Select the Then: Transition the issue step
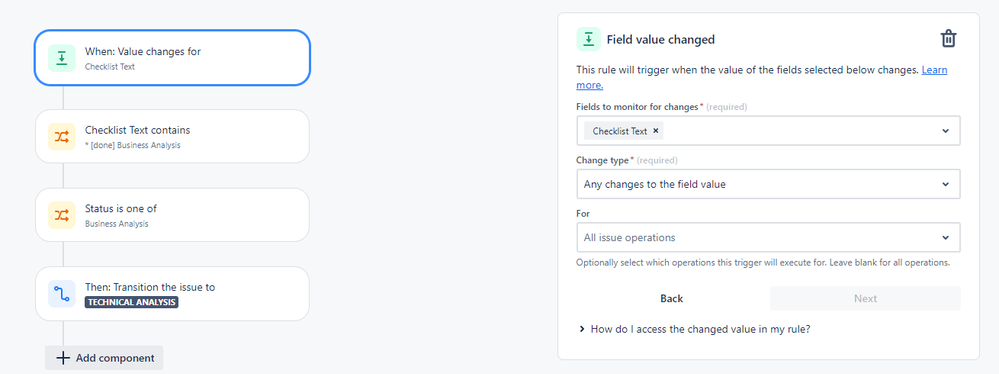The image size is (999, 374). pyautogui.click(x=172, y=294)
